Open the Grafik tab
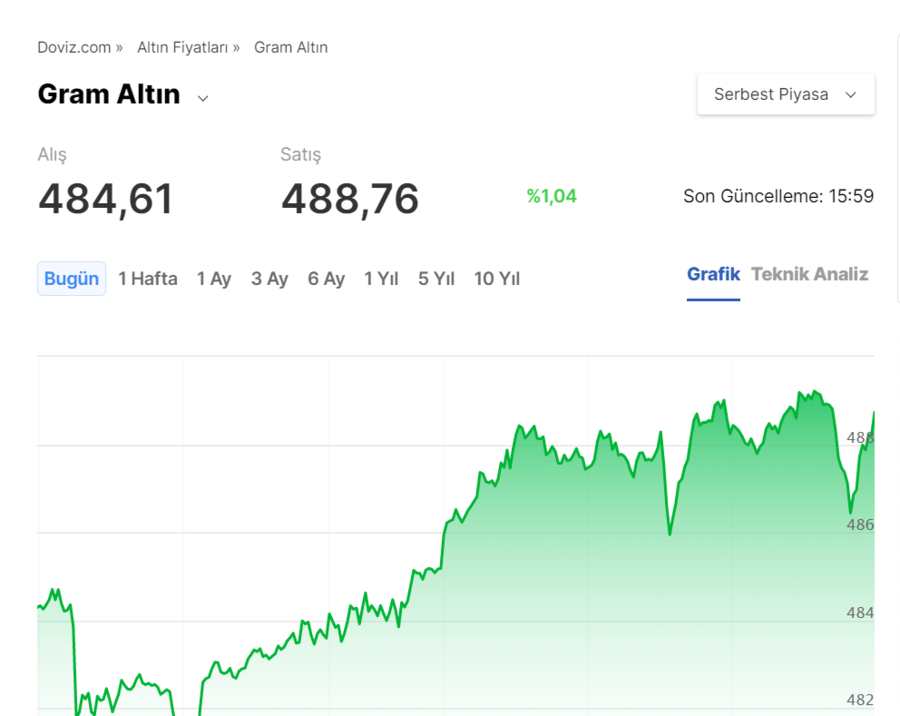 [713, 274]
